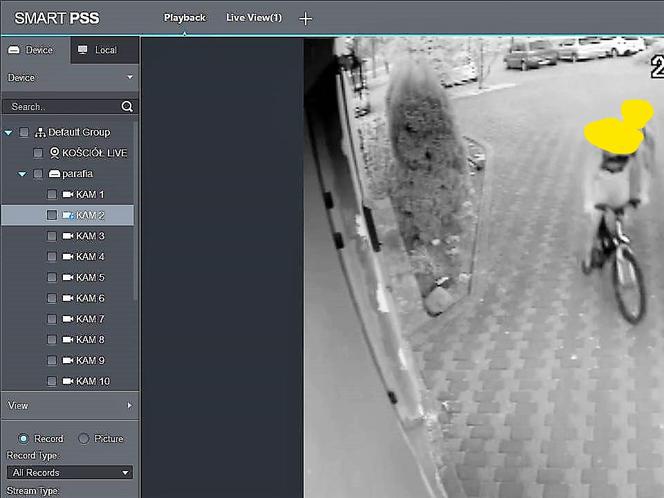Viewport: 664px width, 498px height.
Task: Check the KAM 1 checkbox
Action: click(x=52, y=194)
